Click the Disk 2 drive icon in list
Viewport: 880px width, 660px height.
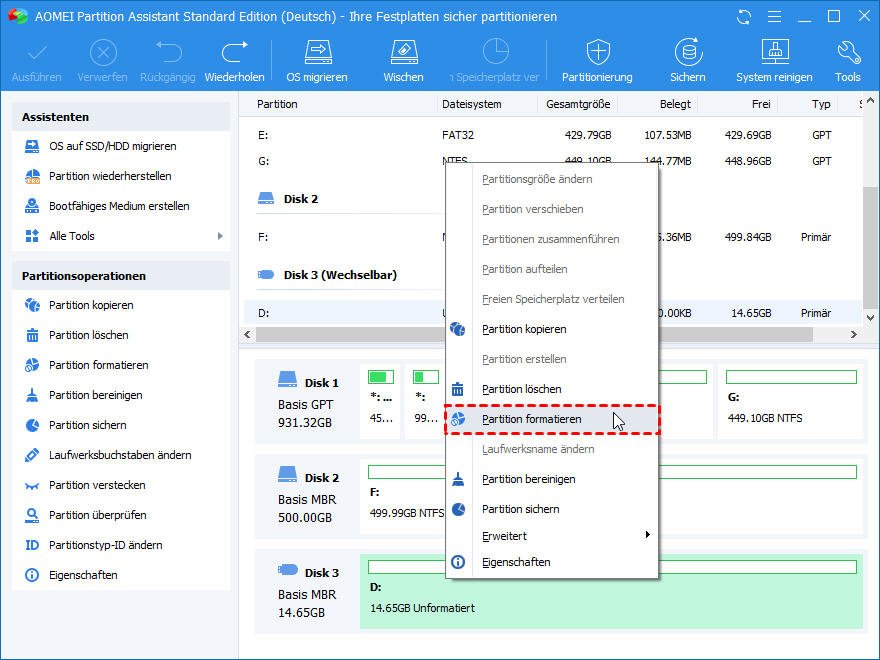266,198
